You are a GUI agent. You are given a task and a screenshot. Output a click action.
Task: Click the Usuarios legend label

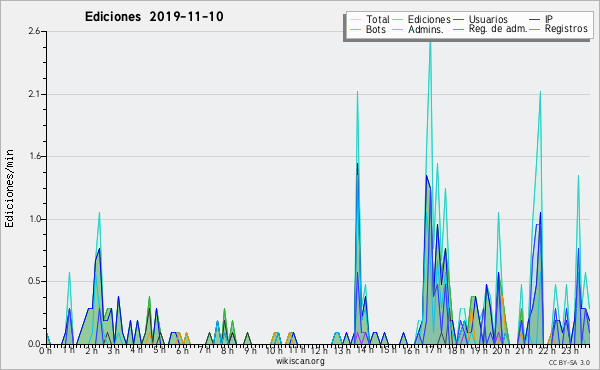(488, 19)
